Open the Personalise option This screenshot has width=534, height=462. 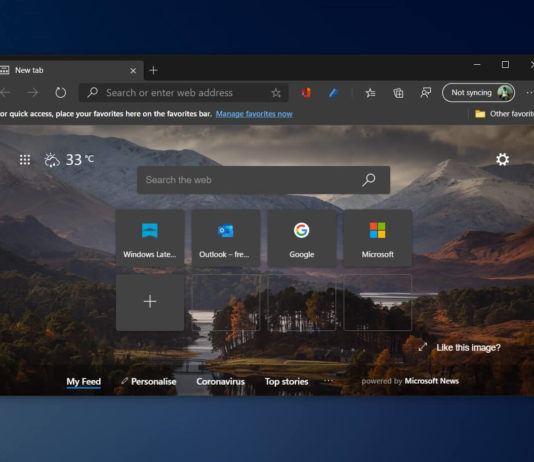149,382
